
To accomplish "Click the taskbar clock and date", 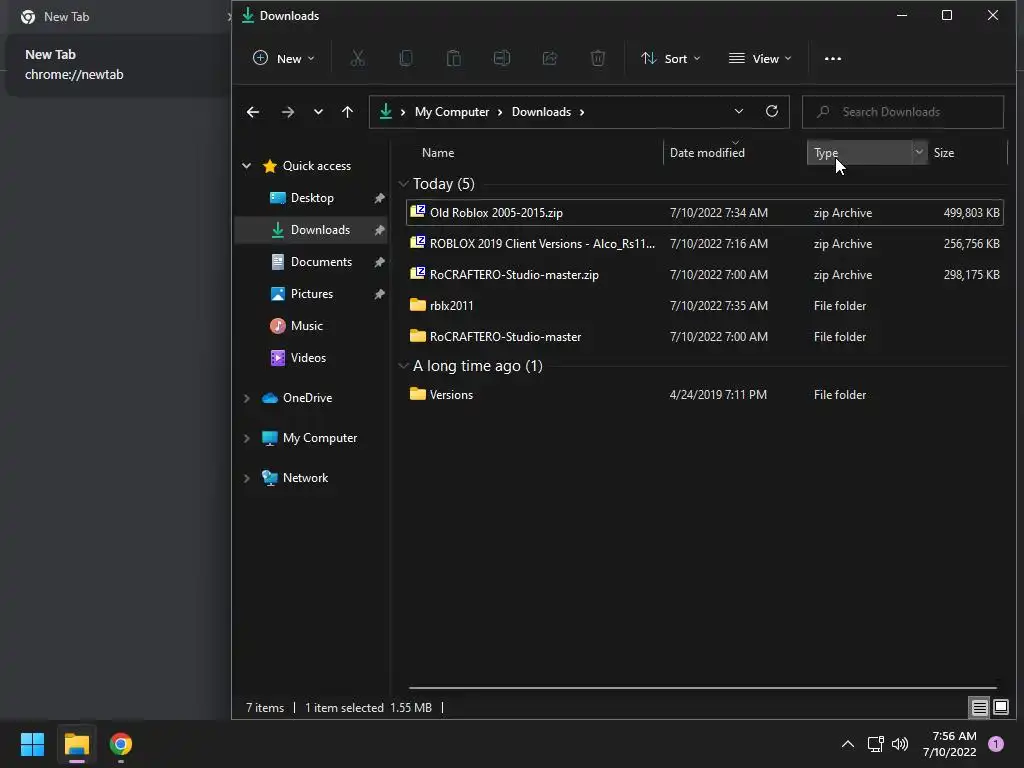I will point(950,744).
